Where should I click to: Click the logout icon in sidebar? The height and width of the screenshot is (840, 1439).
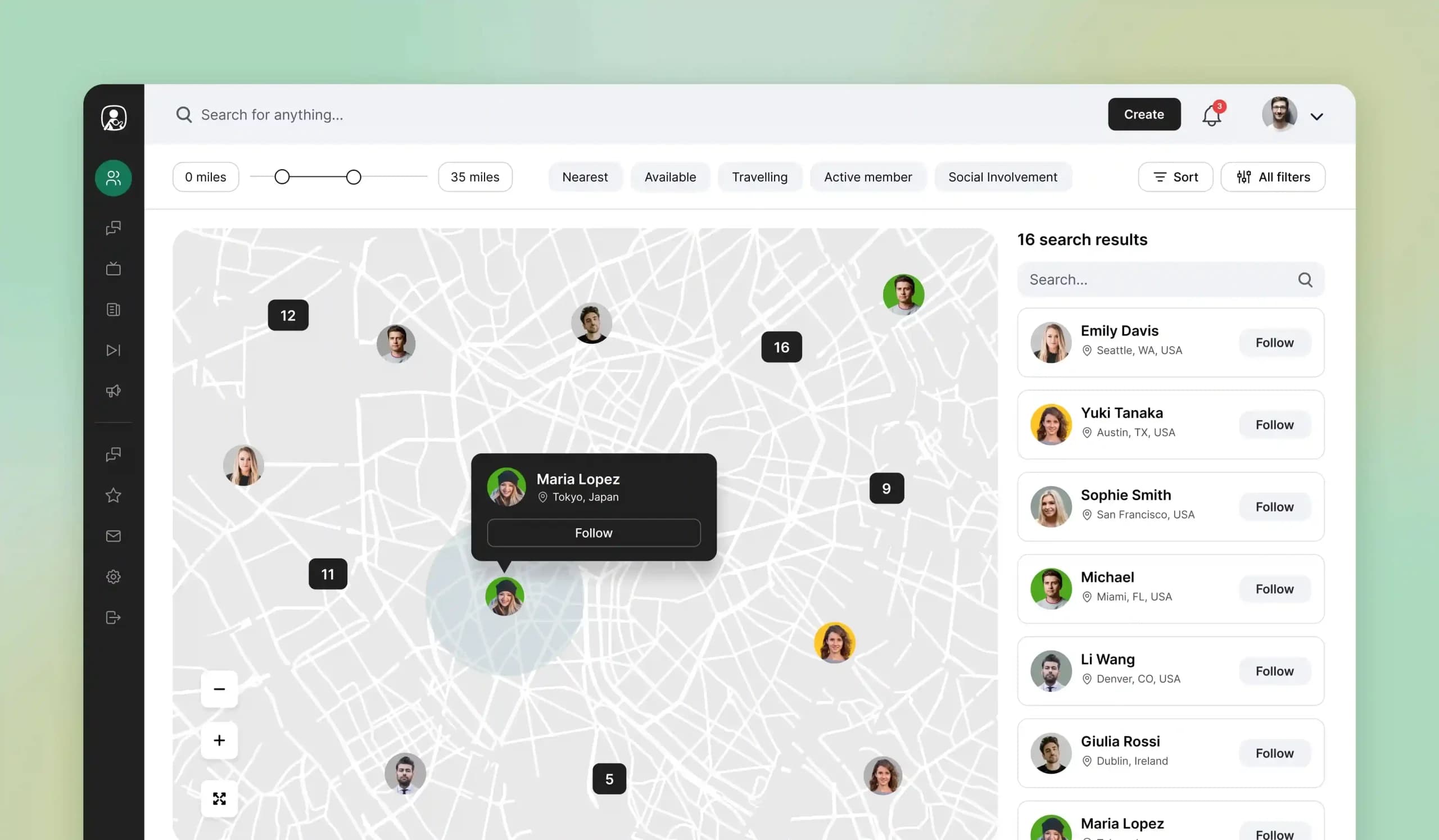pyautogui.click(x=114, y=617)
